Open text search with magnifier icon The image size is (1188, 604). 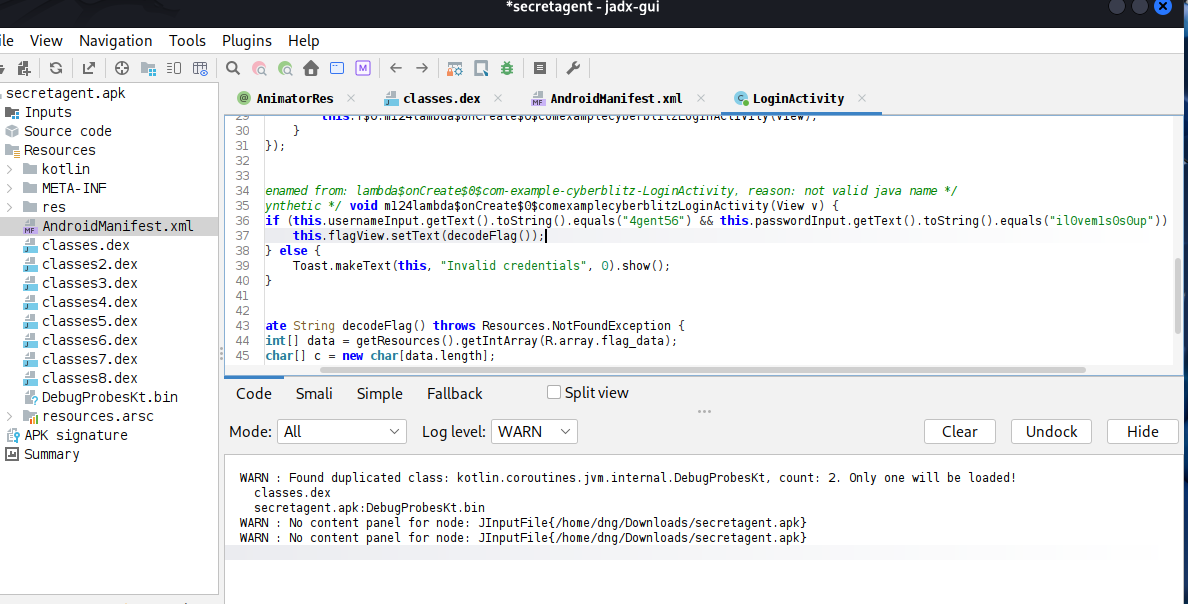(233, 68)
